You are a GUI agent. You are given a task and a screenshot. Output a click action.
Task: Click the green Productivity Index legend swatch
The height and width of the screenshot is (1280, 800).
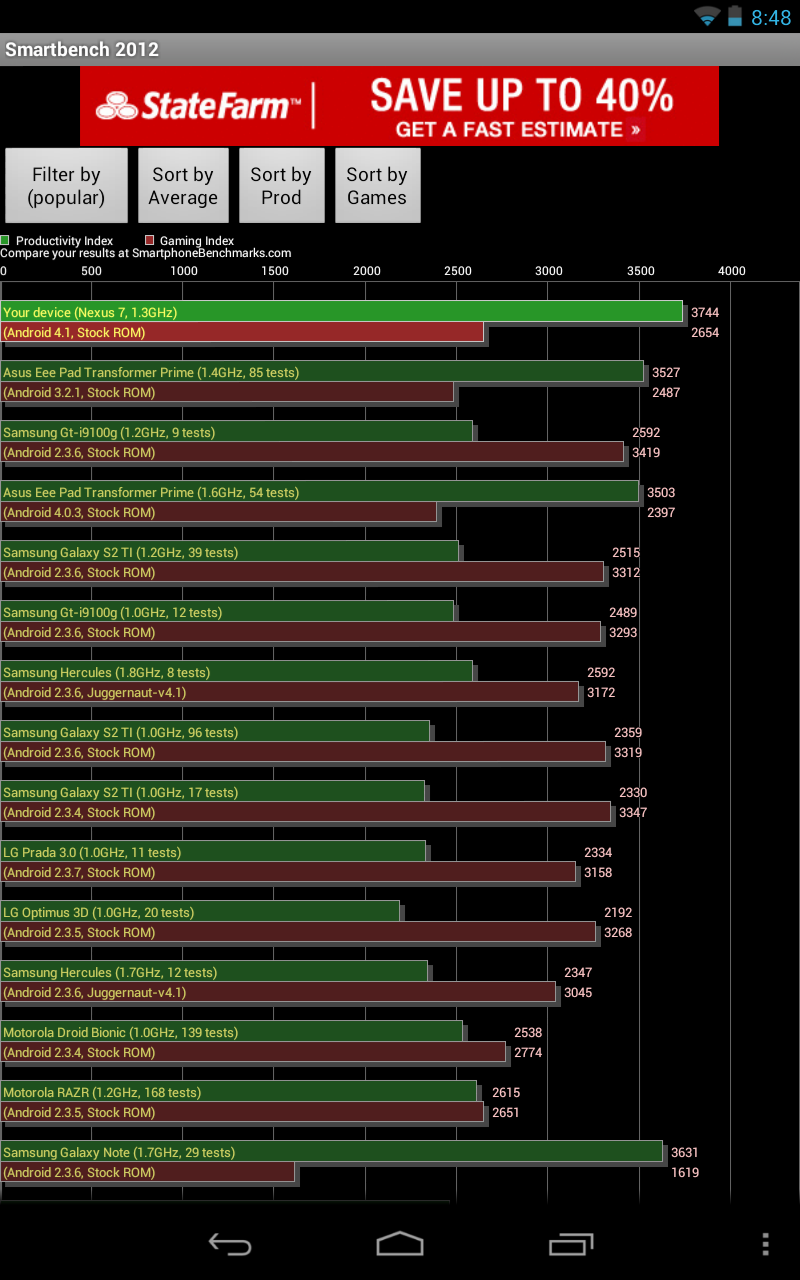(x=5, y=241)
